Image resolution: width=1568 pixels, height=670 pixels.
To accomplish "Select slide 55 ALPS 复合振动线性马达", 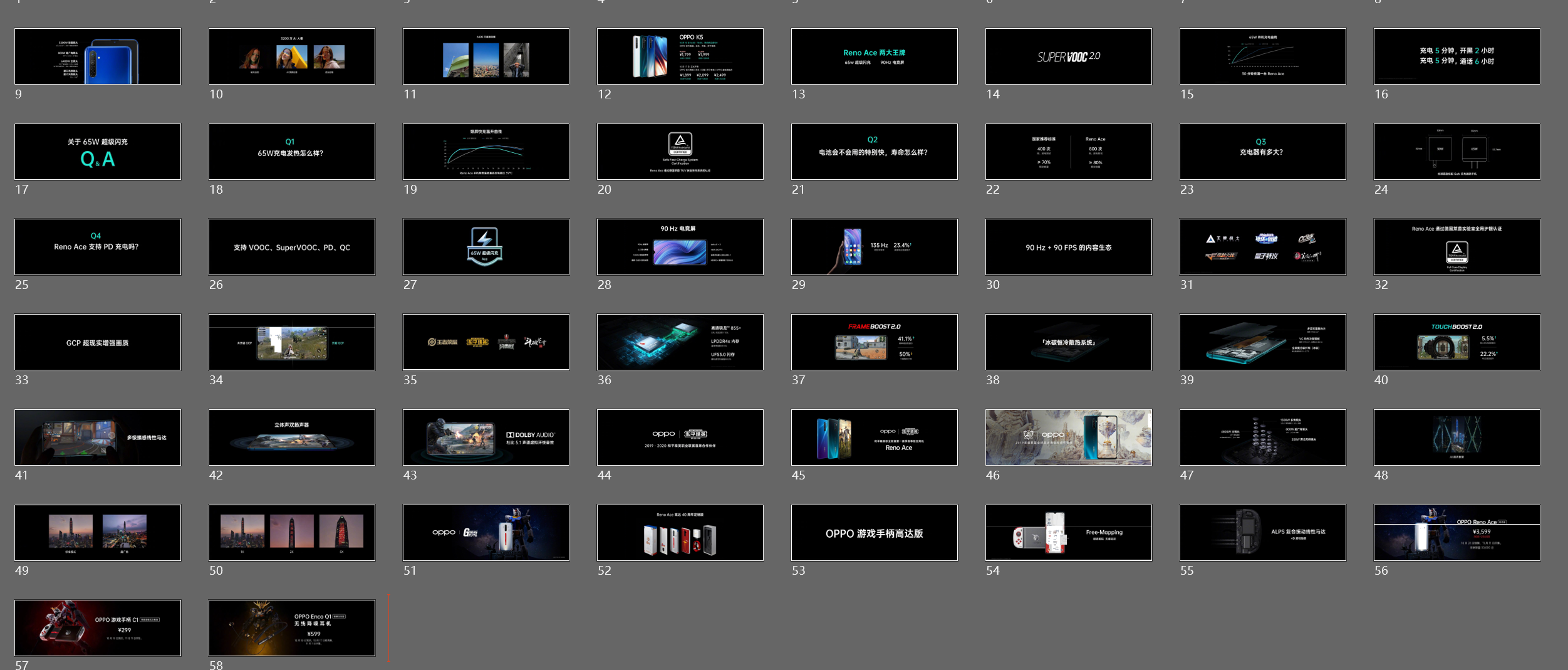I will (1263, 533).
